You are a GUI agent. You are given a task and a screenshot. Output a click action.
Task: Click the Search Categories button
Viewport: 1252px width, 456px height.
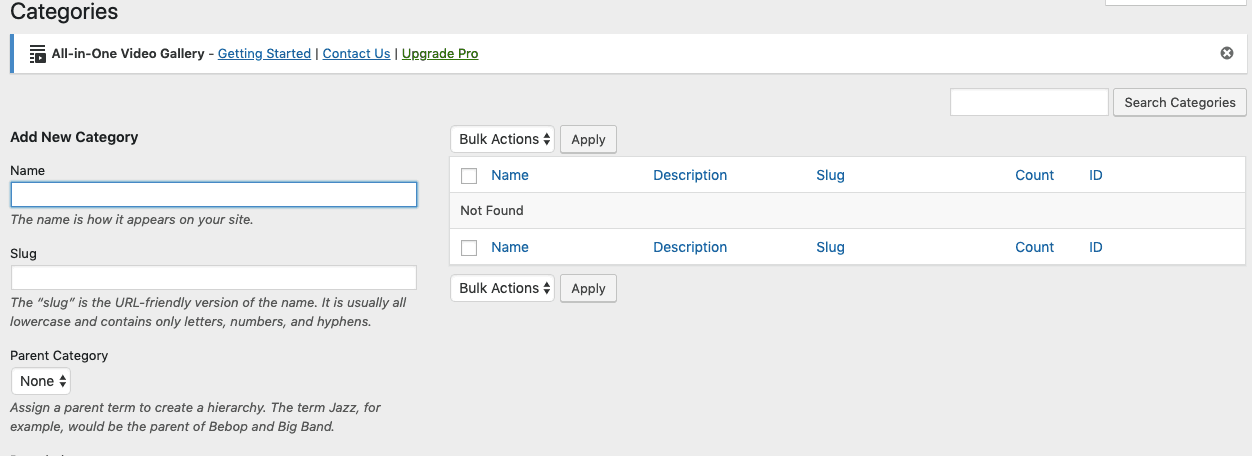pos(1180,102)
